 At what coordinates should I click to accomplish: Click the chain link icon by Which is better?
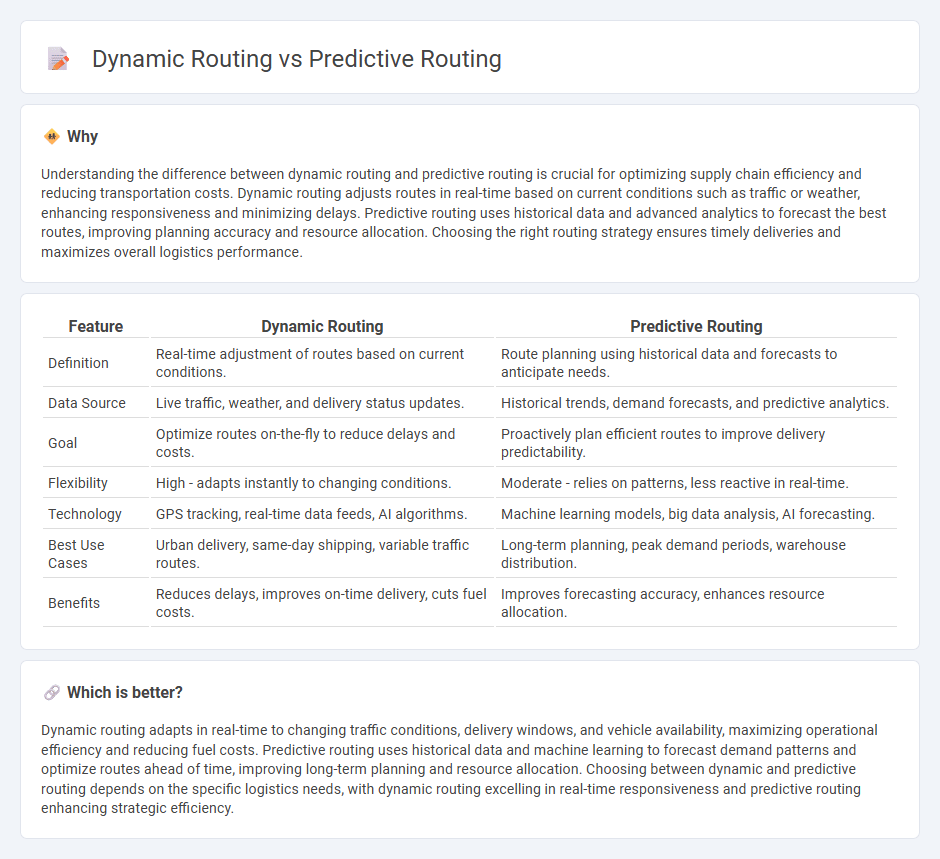[52, 693]
